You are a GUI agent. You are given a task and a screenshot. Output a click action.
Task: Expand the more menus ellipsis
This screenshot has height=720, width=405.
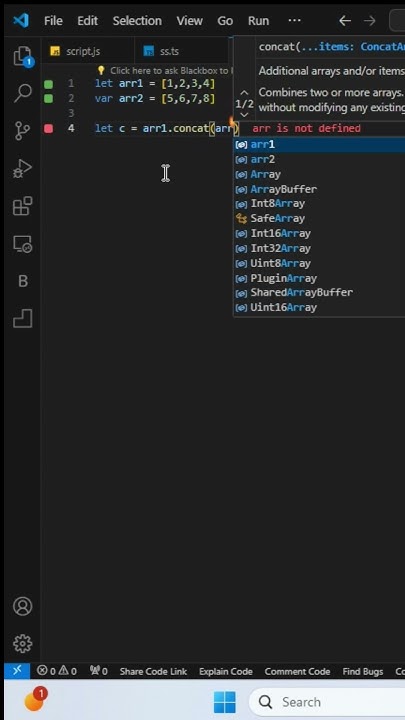294,21
